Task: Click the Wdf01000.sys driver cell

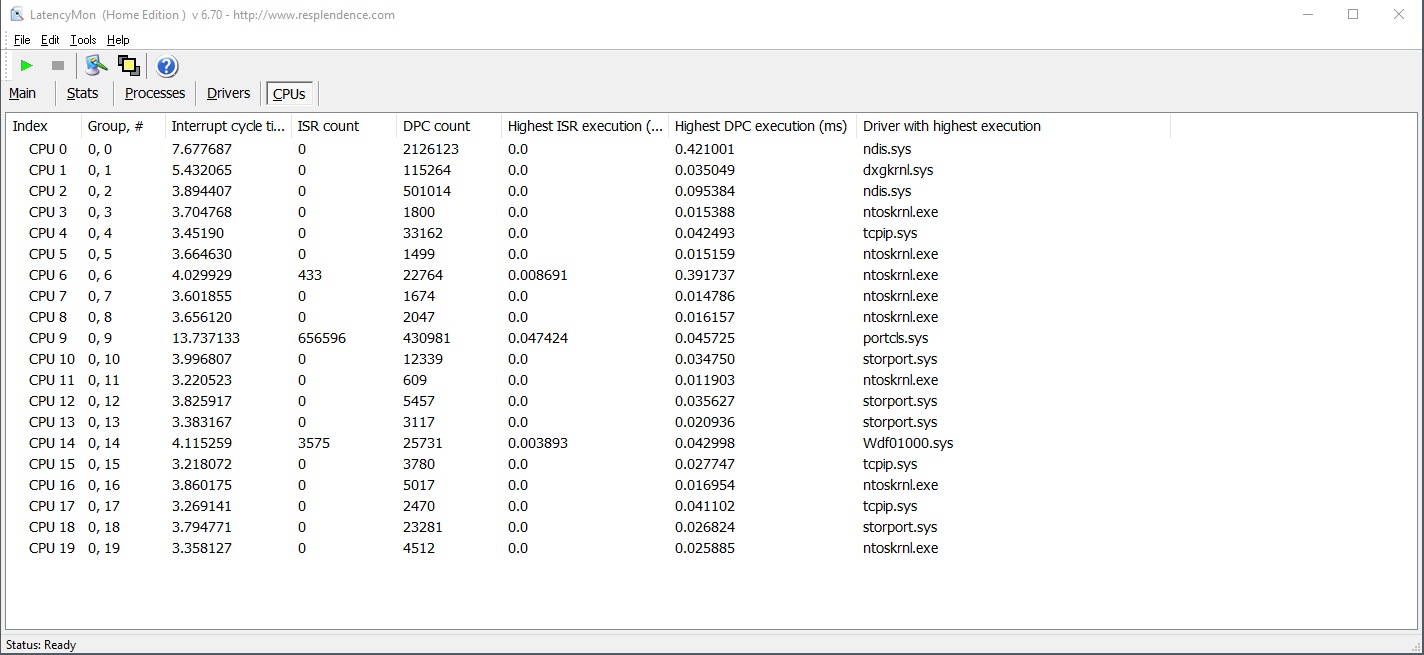Action: [908, 443]
